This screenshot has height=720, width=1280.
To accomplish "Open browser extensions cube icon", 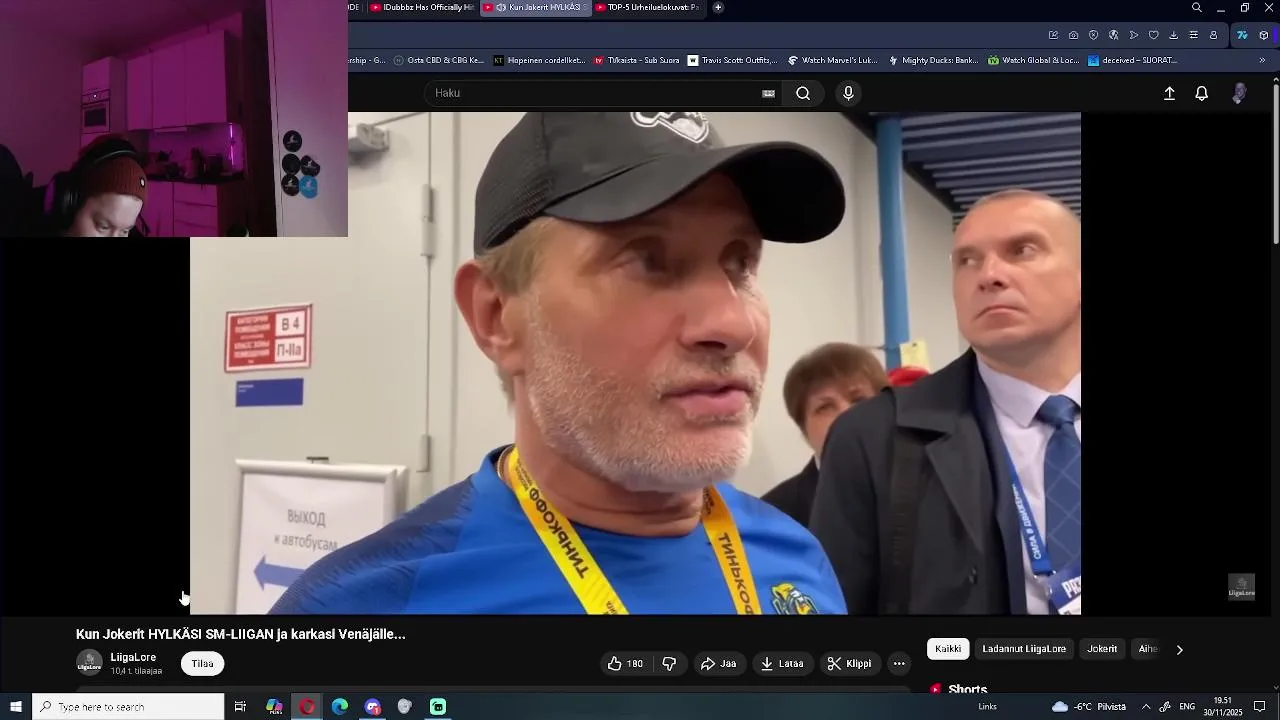I will [x=1263, y=35].
